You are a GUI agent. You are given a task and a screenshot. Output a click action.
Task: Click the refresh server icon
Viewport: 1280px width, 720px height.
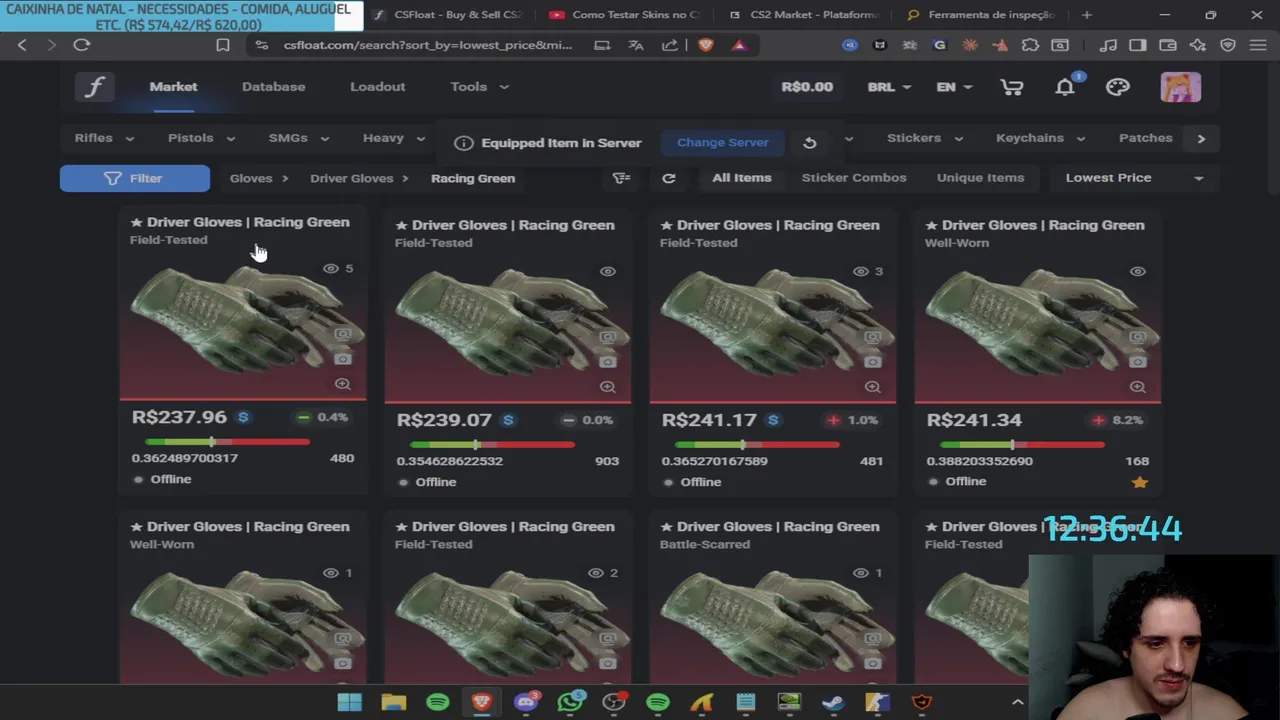pyautogui.click(x=810, y=143)
